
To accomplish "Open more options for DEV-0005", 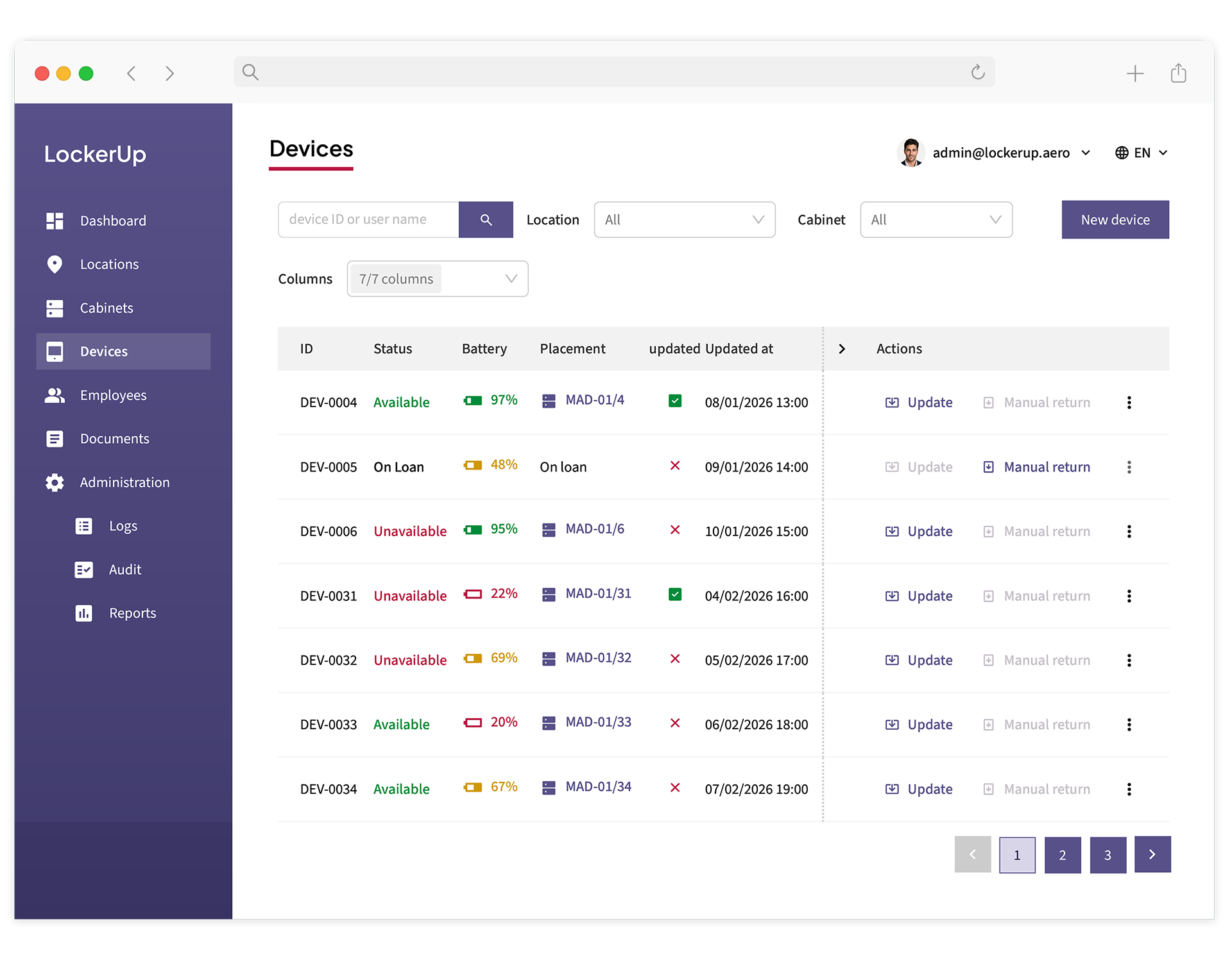I will click(1129, 468).
